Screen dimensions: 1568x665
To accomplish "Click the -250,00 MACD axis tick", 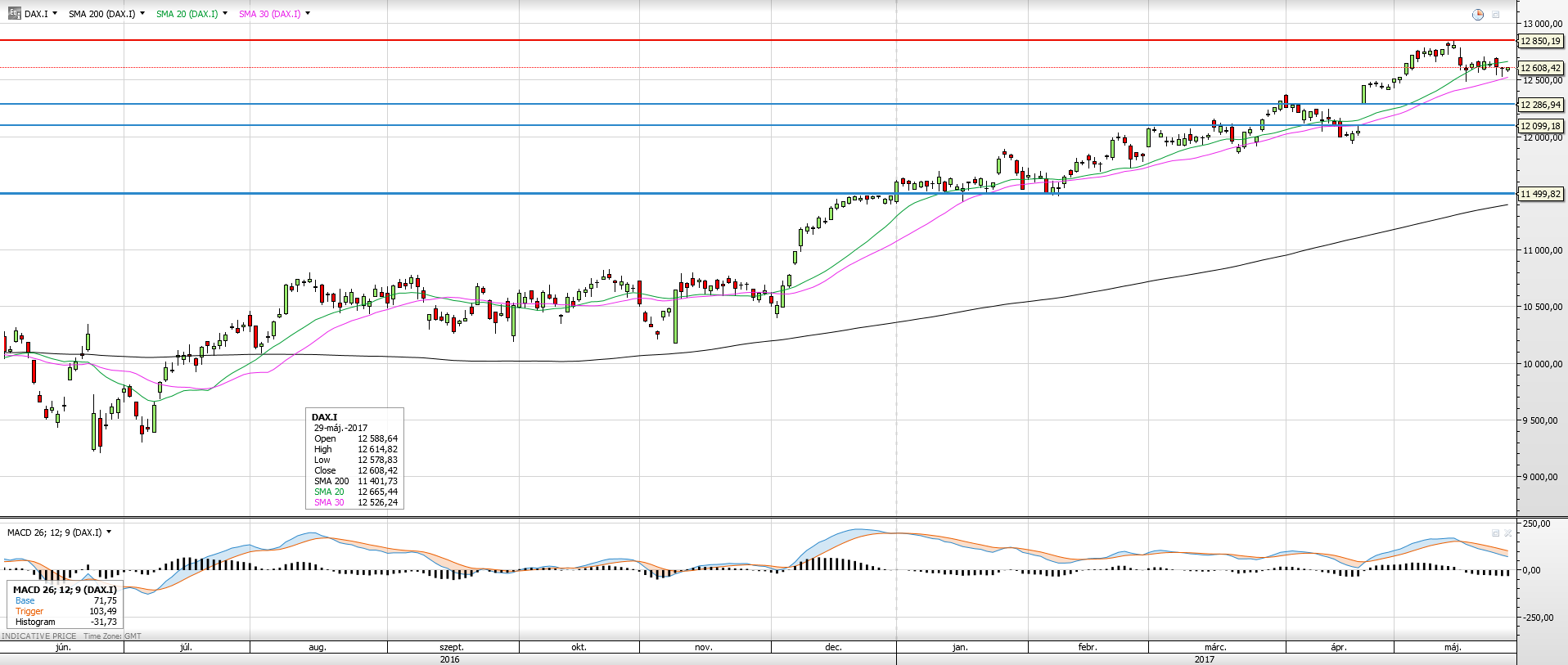I will pyautogui.click(x=1538, y=618).
